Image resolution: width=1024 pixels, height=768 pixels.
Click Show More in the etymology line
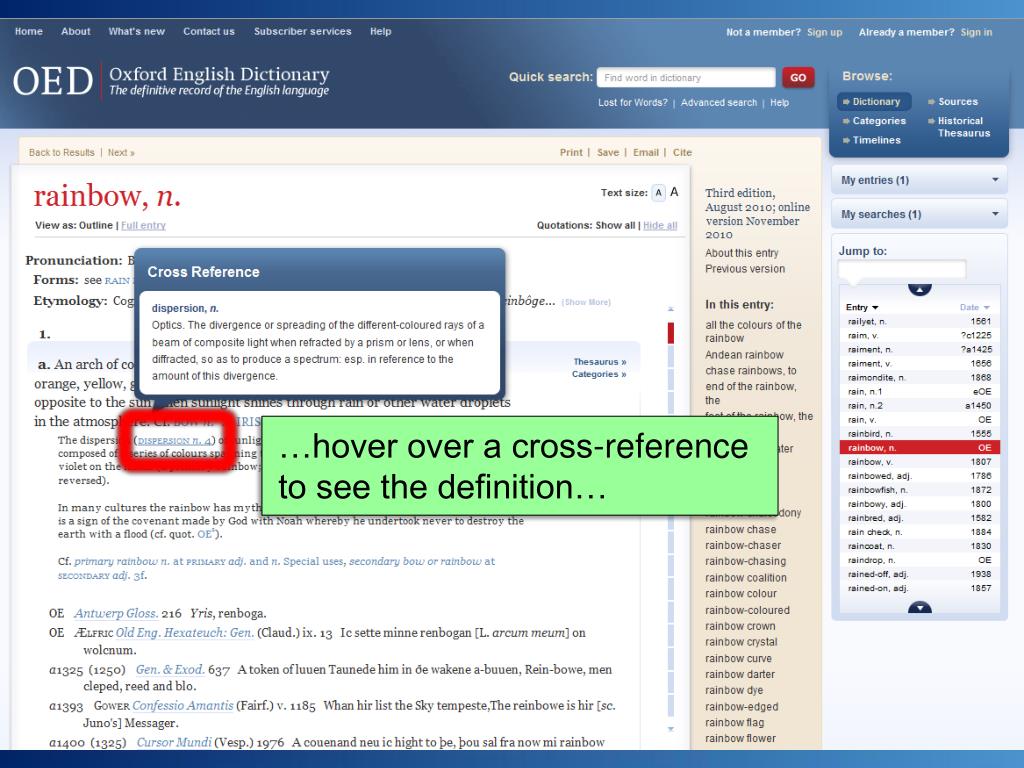pos(586,302)
